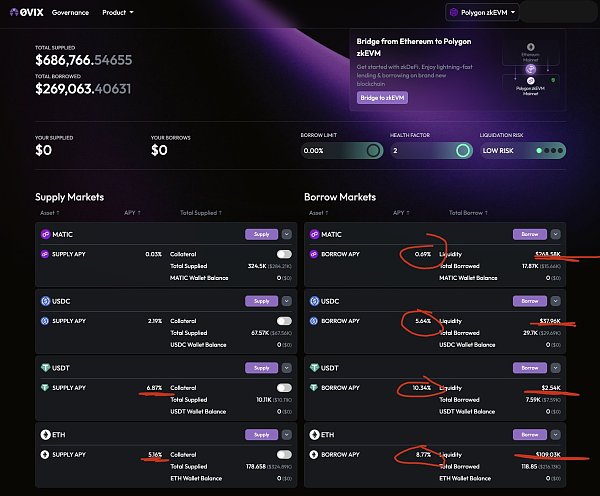Image resolution: width=600 pixels, height=496 pixels.
Task: Click ETH token icon in Supply Markets
Action: [44, 435]
